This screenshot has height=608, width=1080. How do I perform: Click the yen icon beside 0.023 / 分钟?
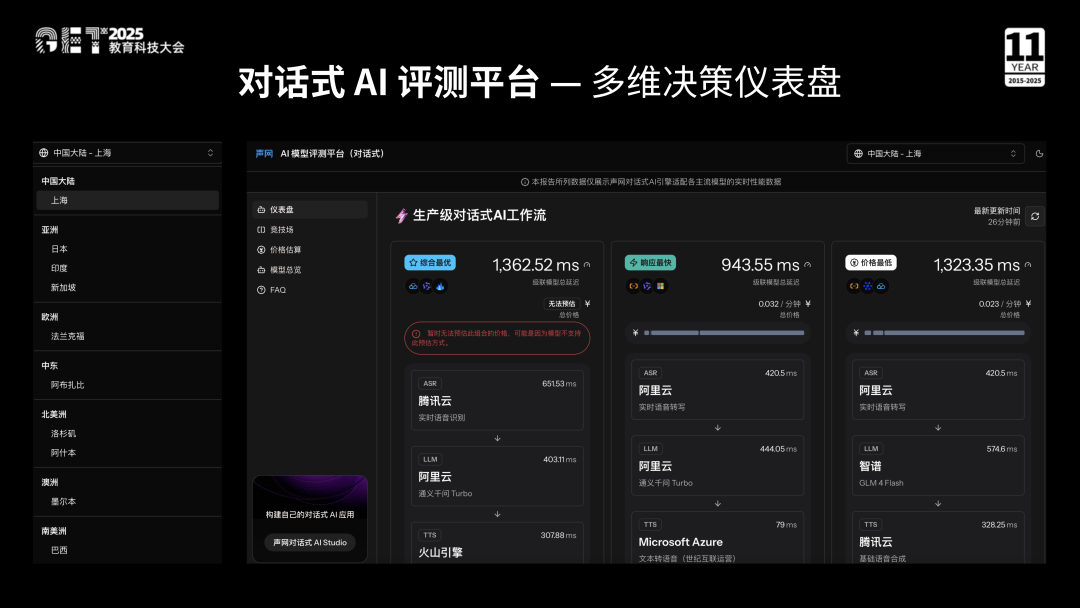click(1028, 304)
